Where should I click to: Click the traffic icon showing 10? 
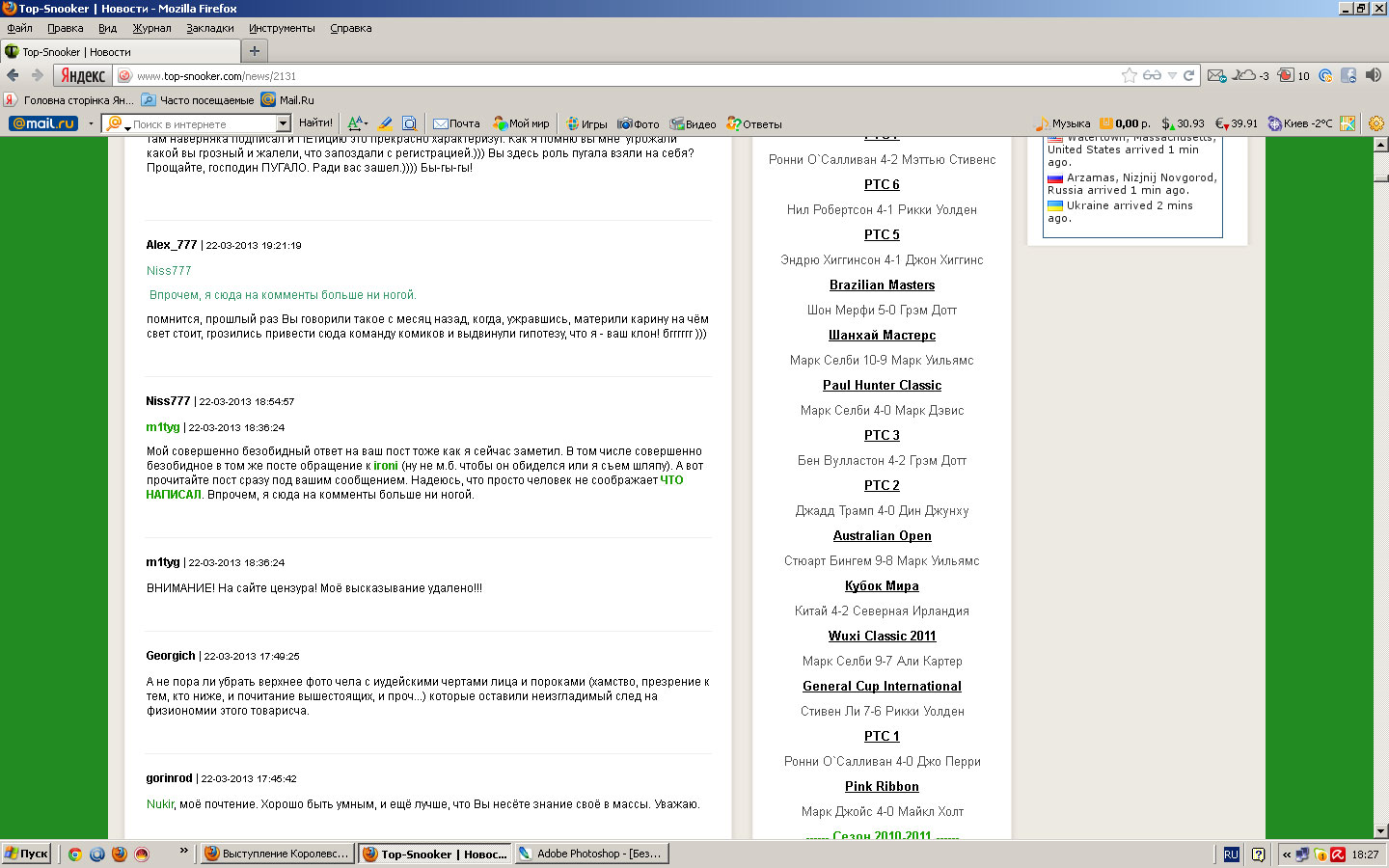point(1294,75)
